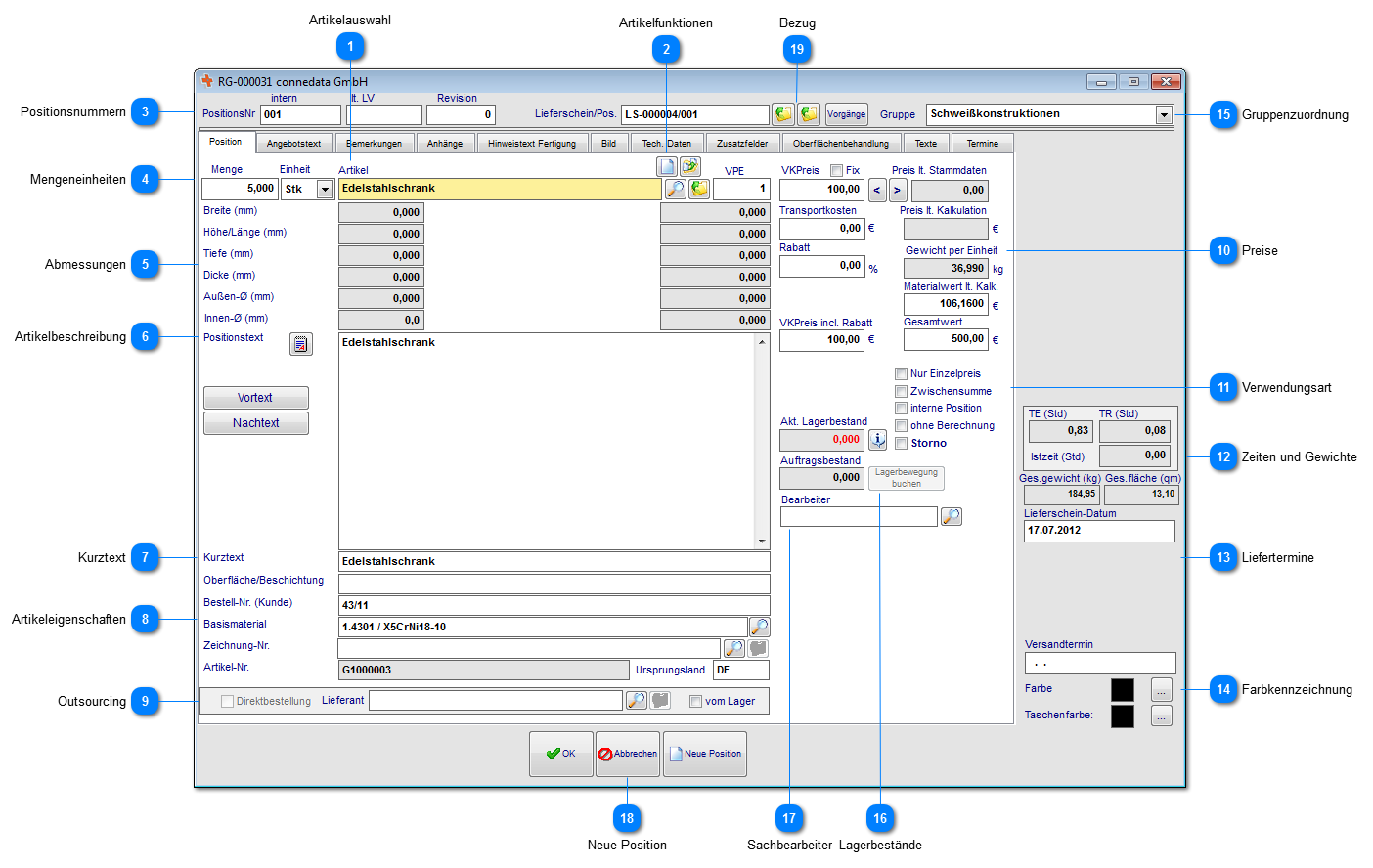Check Nur Einzelpreis option
Viewport: 1373px width, 868px height.
(901, 373)
